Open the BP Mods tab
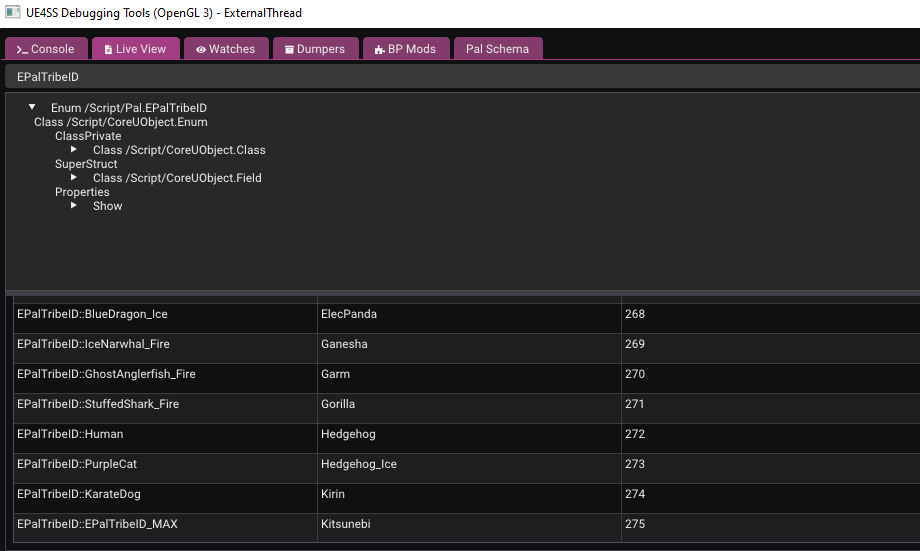Image resolution: width=920 pixels, height=551 pixels. coord(406,49)
